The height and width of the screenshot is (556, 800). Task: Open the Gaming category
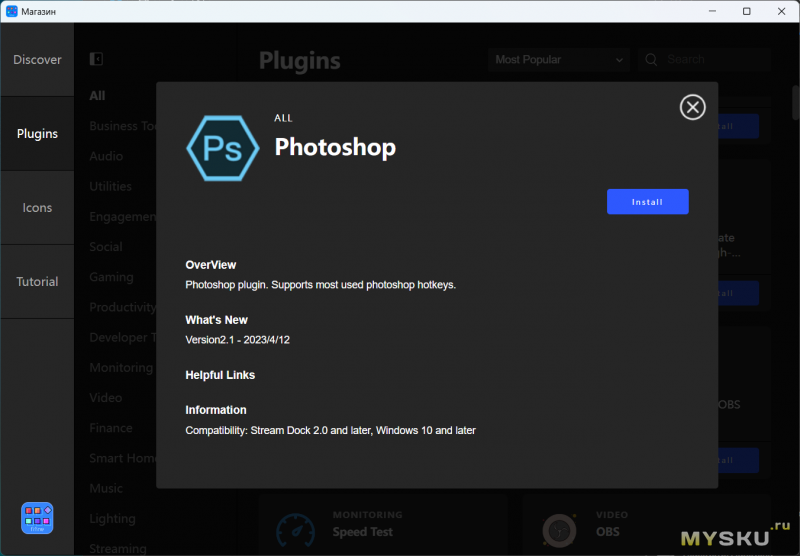click(x=111, y=277)
